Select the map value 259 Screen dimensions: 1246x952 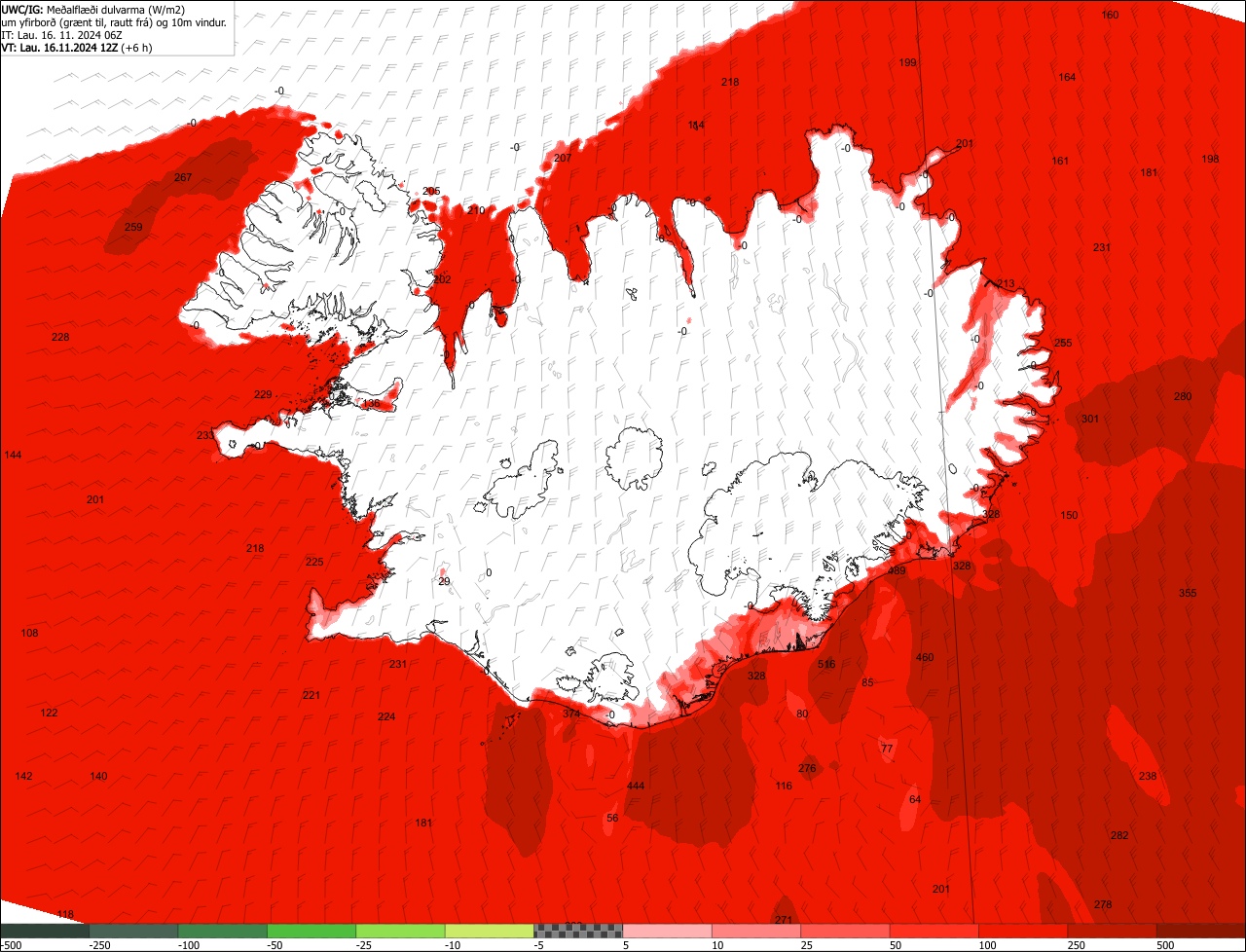click(134, 228)
